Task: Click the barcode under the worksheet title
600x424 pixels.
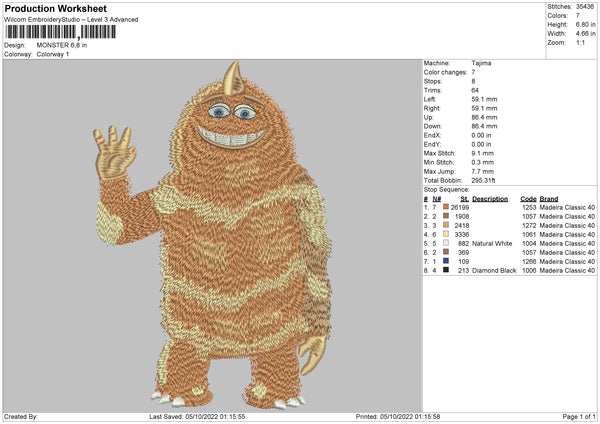Action: (x=60, y=32)
